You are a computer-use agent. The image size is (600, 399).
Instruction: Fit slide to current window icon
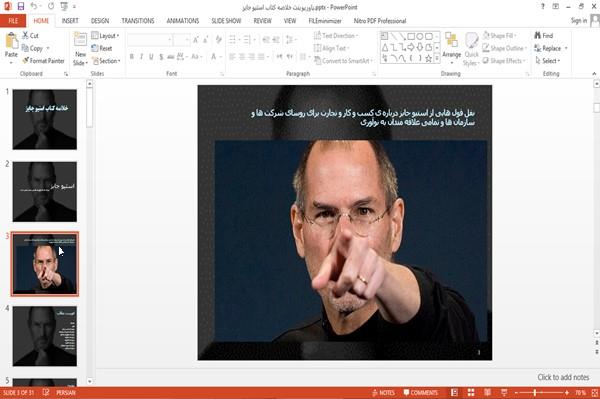point(595,392)
